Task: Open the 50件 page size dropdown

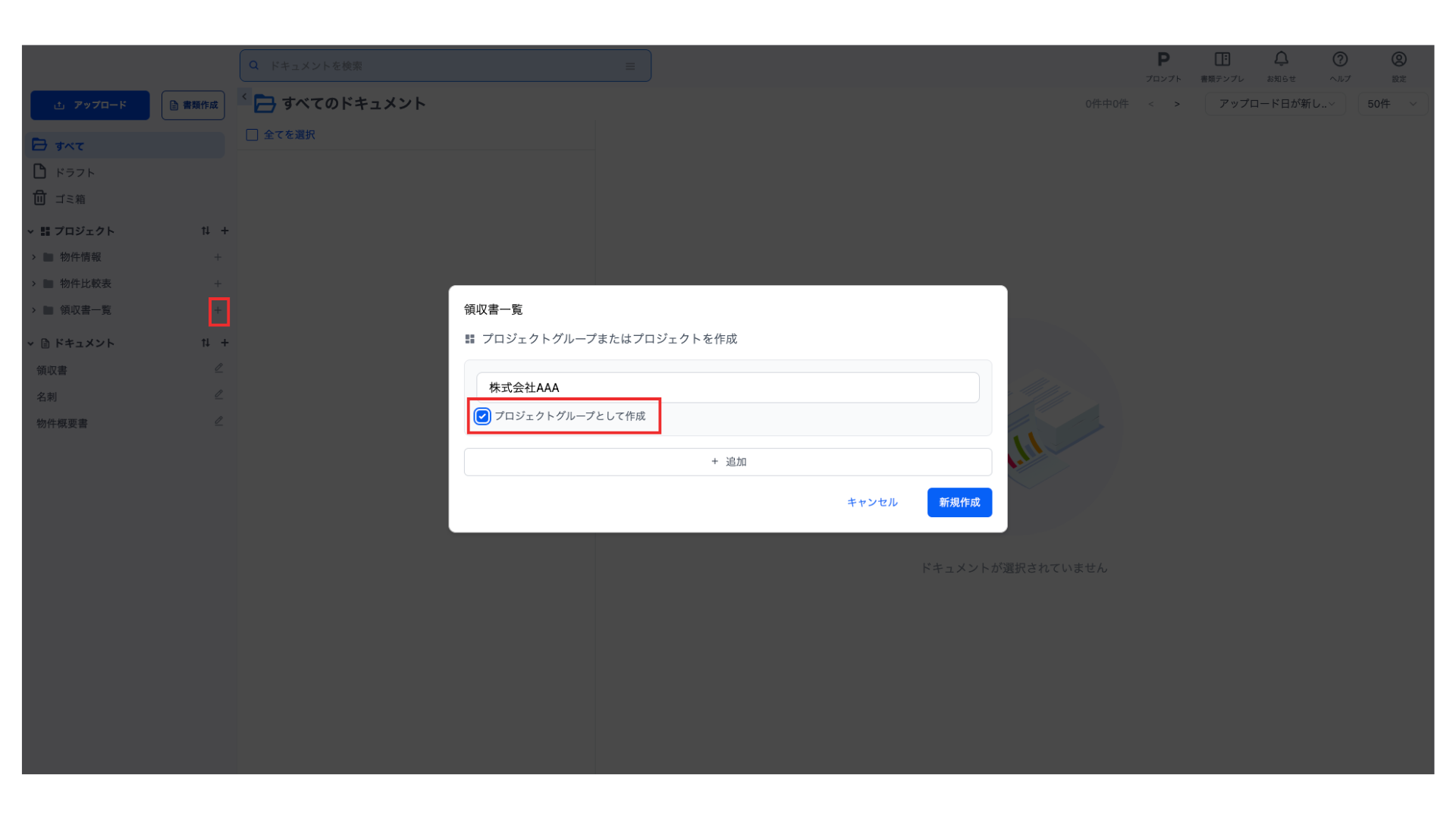Action: click(1392, 104)
